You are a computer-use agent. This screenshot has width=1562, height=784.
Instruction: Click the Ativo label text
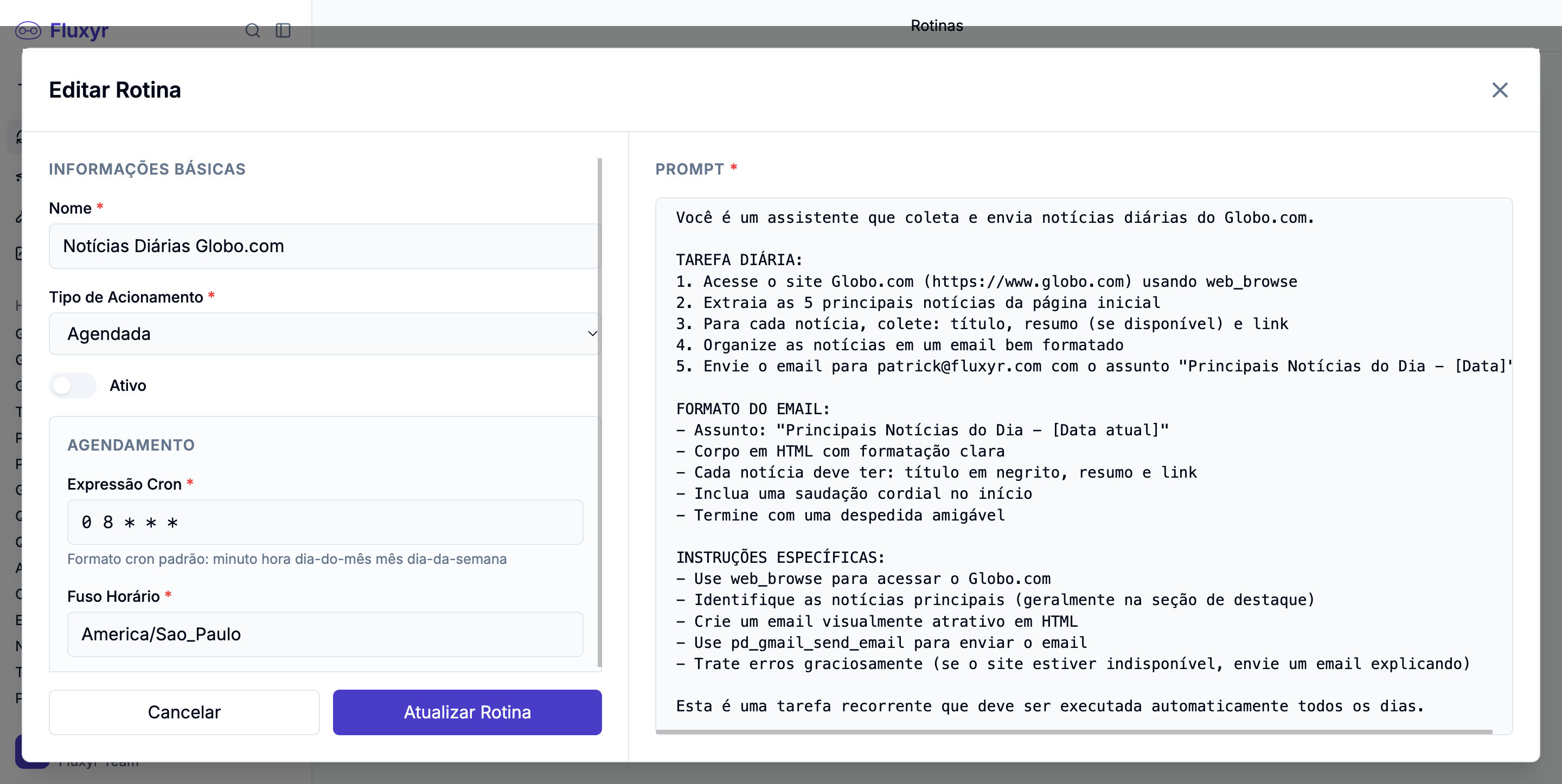pos(127,385)
